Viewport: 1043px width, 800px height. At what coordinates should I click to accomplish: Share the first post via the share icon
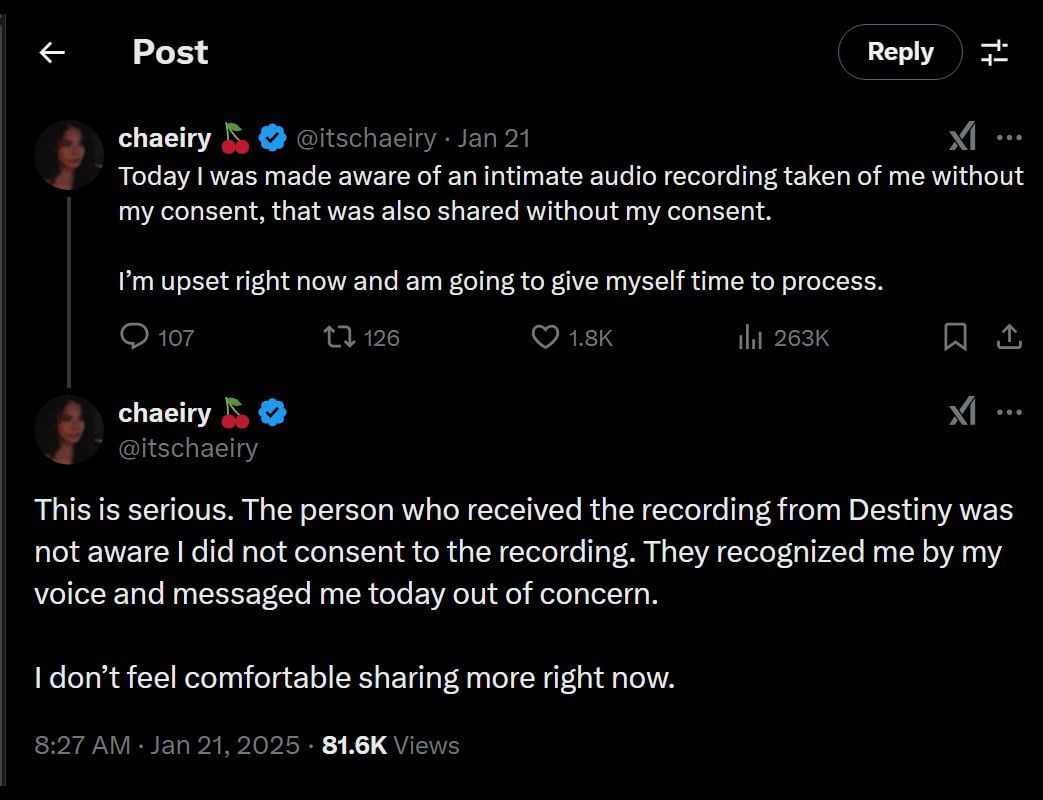pyautogui.click(x=1010, y=337)
